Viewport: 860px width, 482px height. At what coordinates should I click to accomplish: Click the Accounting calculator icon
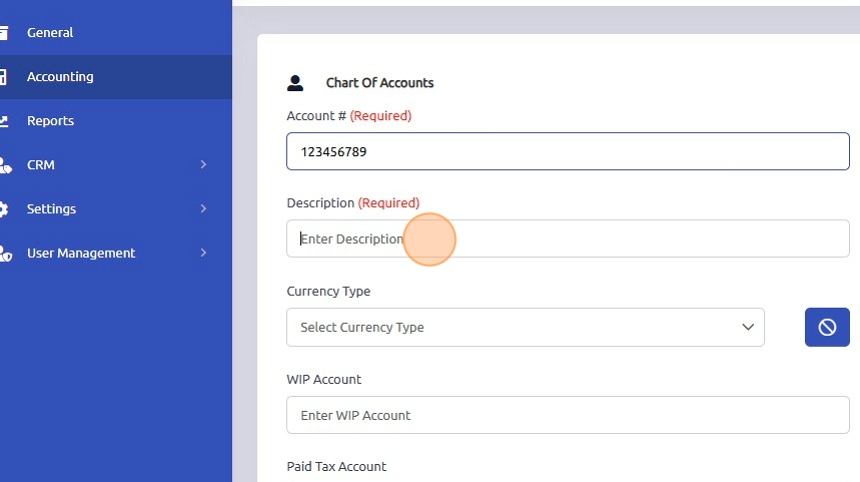(x=3, y=77)
